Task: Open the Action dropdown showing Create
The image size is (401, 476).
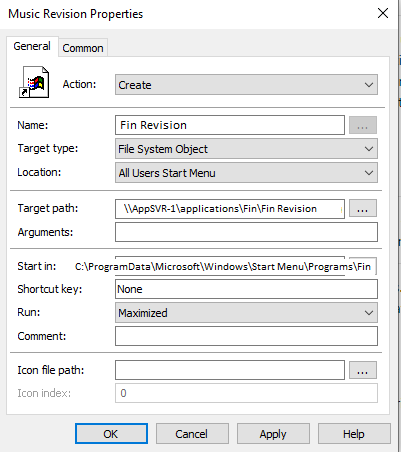Action: click(246, 85)
